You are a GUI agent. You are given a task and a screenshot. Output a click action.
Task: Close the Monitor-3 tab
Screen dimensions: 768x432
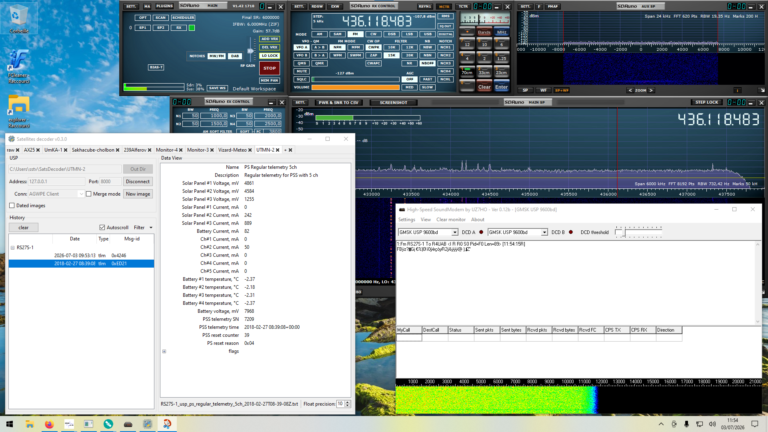pos(212,150)
